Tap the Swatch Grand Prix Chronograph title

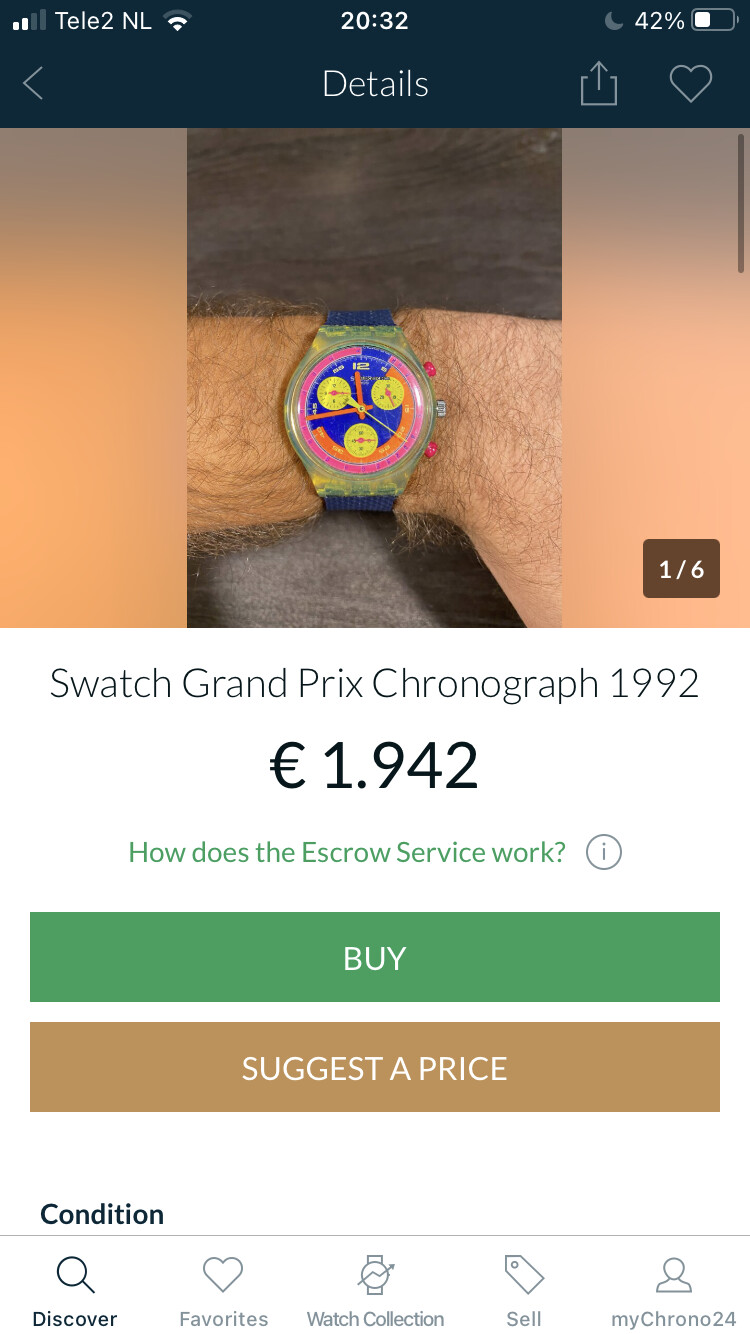[375, 684]
